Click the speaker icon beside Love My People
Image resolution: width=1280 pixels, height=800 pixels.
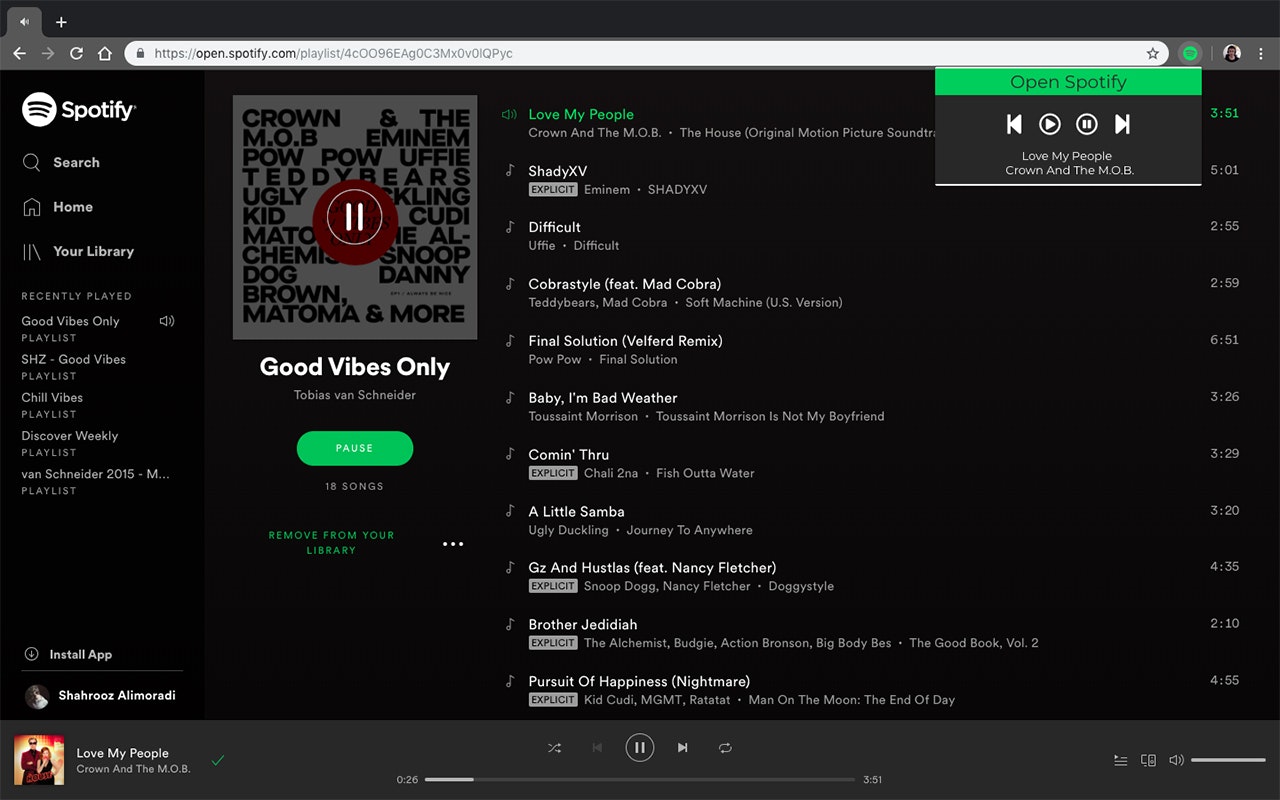(509, 114)
